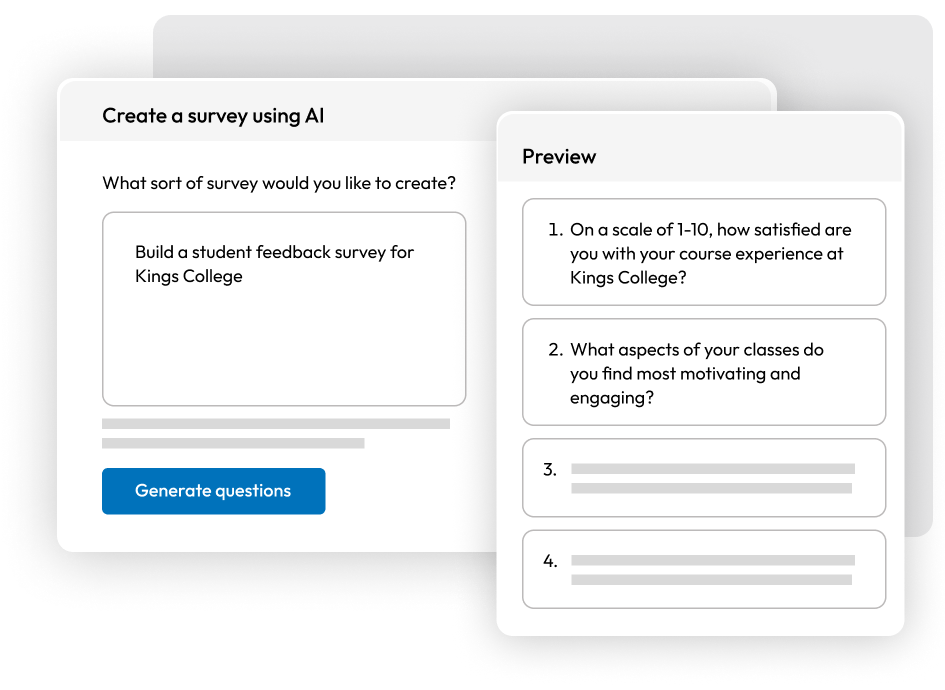Click the "Build a student feedback survey" prompt text
The height and width of the screenshot is (690, 945).
pyautogui.click(x=274, y=252)
